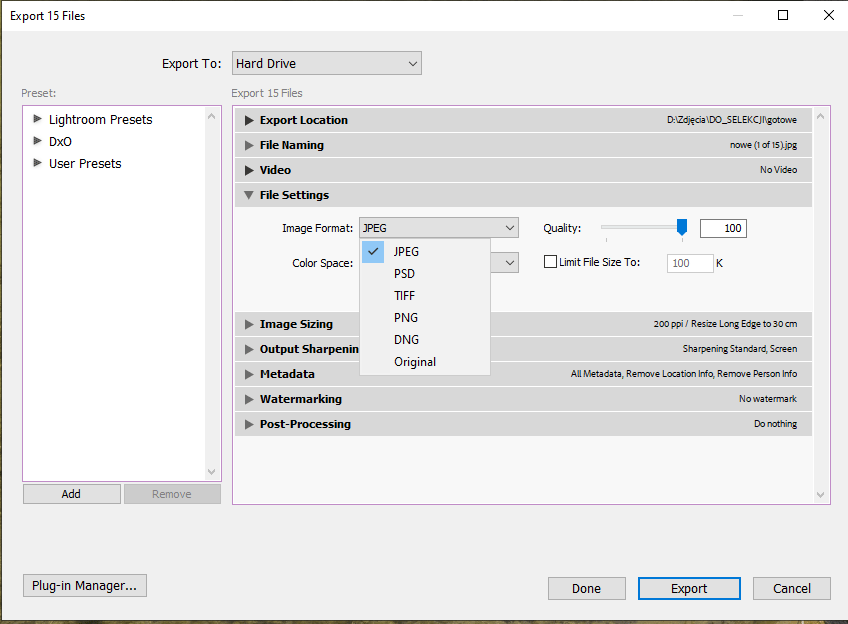848x624 pixels.
Task: Click the Quality value input field
Action: tap(723, 228)
